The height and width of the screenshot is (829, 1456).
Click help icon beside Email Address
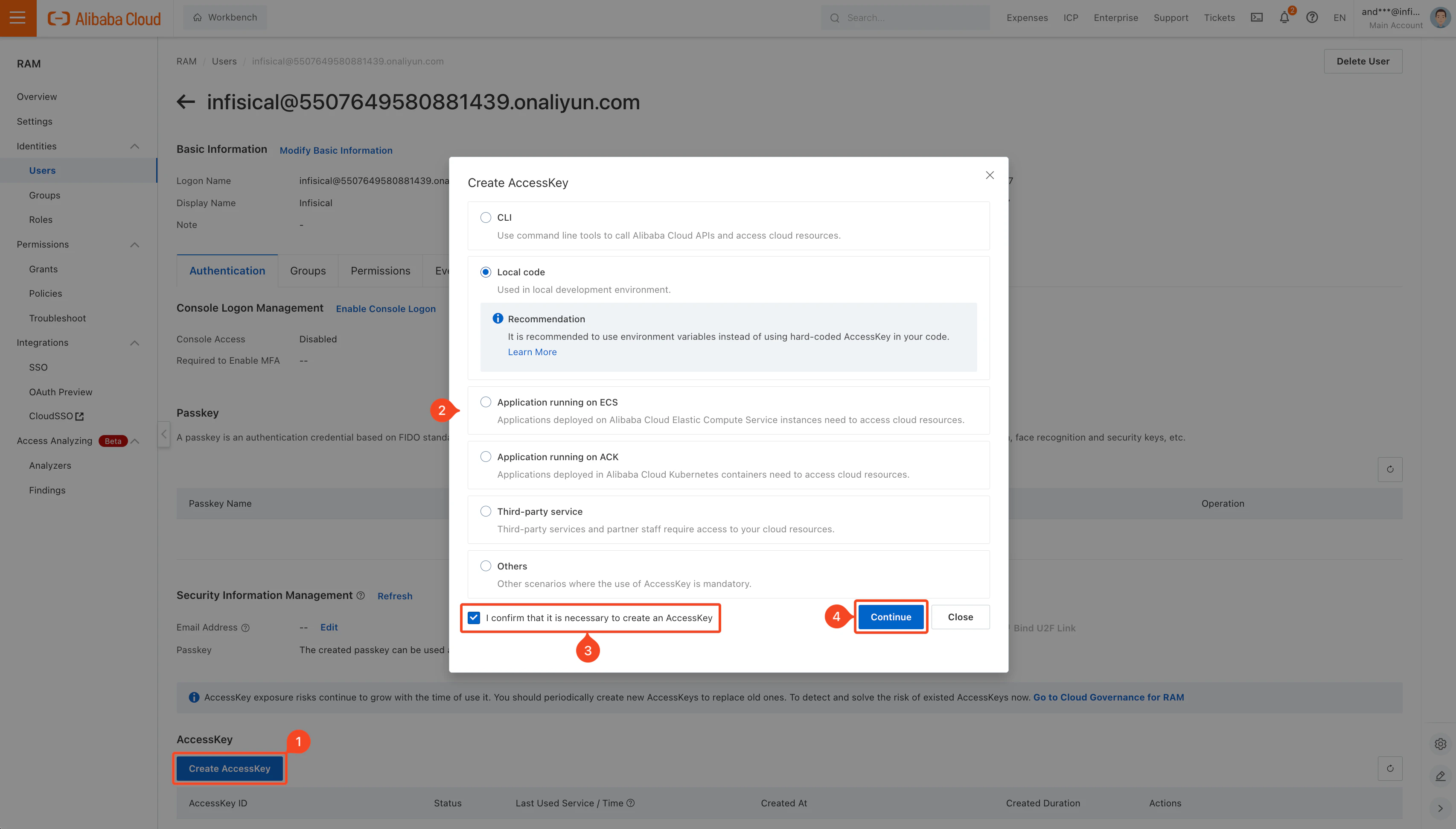point(245,628)
